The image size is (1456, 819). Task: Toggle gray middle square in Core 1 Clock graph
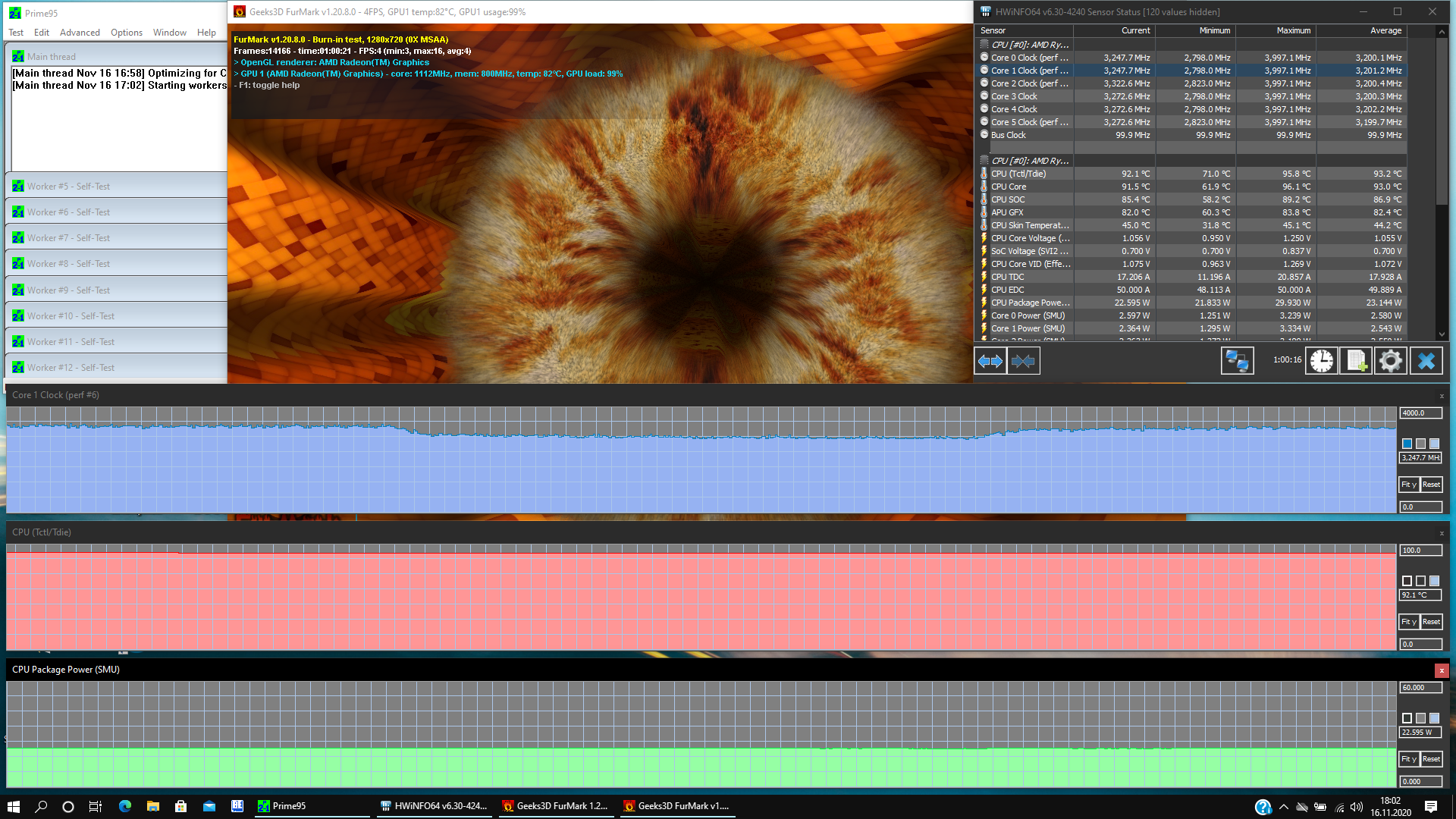1421,444
